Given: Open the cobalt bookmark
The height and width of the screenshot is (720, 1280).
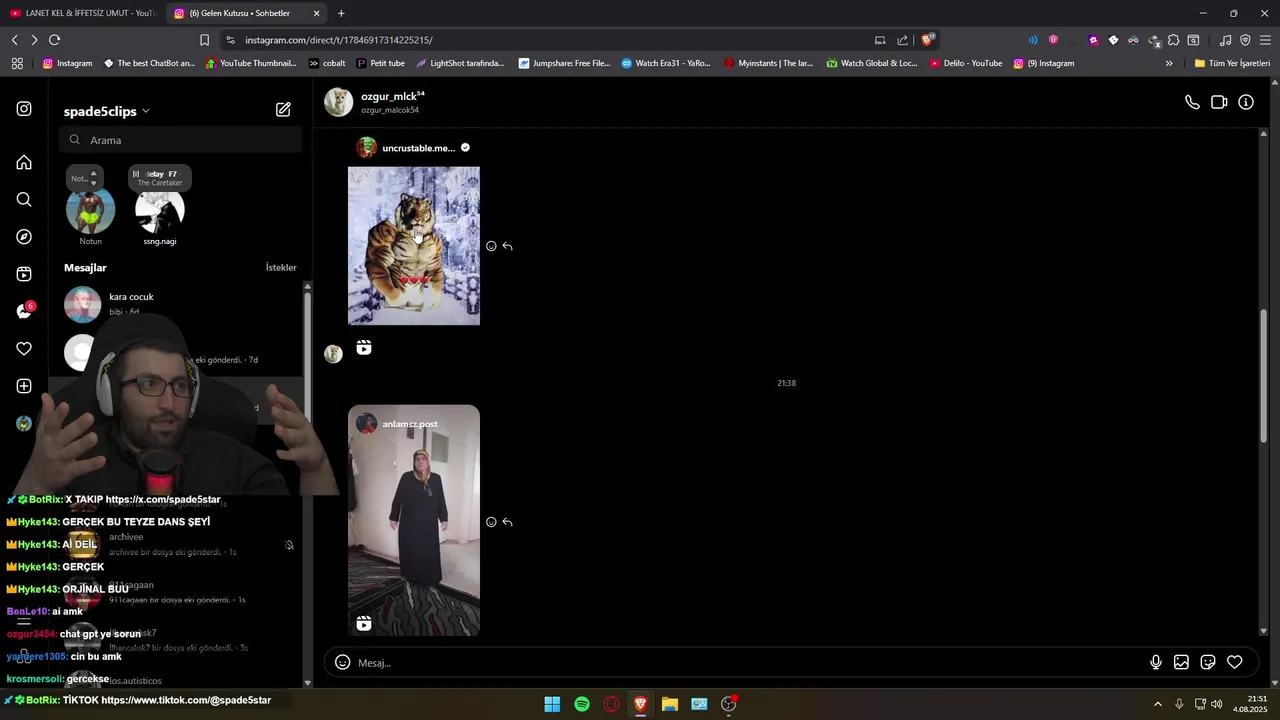Looking at the screenshot, I should [327, 63].
